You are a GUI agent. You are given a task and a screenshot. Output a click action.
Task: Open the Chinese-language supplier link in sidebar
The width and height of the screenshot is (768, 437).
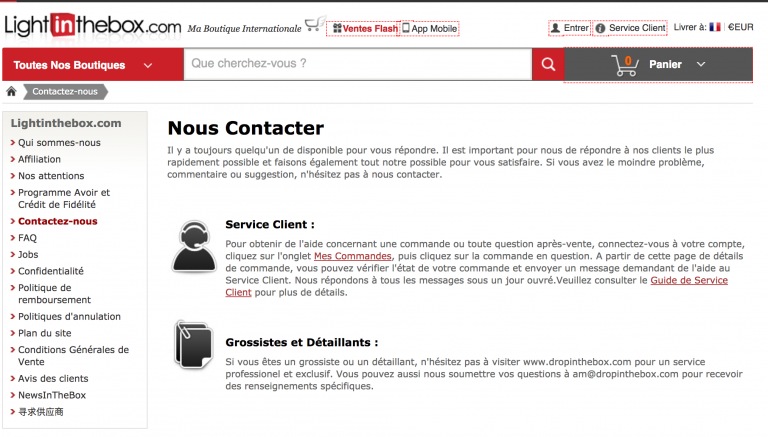point(41,412)
